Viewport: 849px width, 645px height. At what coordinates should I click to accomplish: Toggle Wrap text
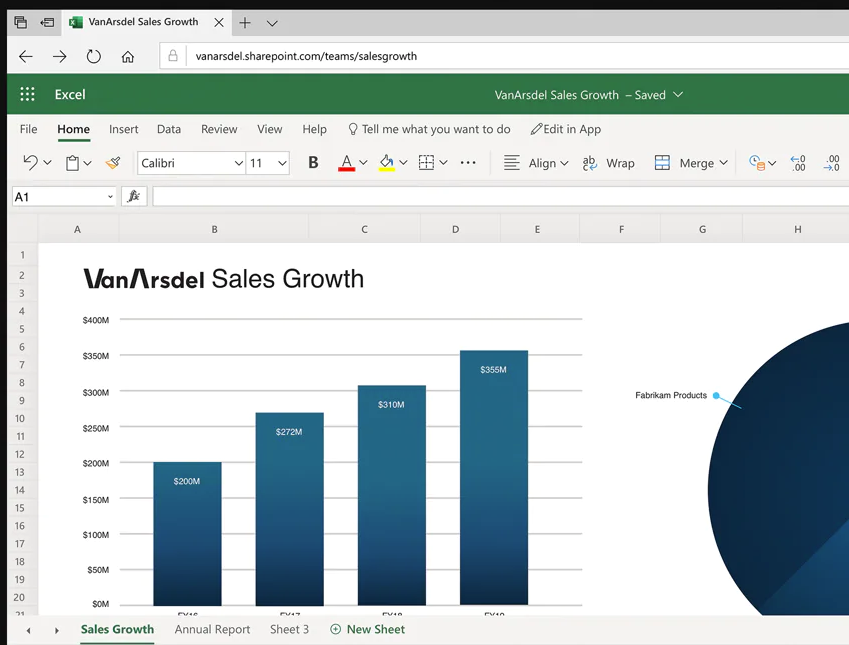609,163
